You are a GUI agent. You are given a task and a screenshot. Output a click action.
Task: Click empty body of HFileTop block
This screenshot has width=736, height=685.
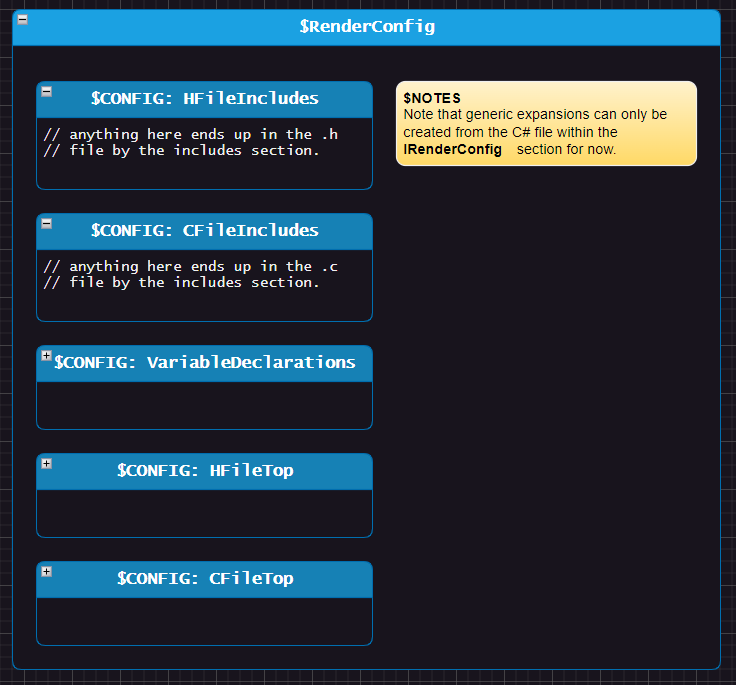205,513
